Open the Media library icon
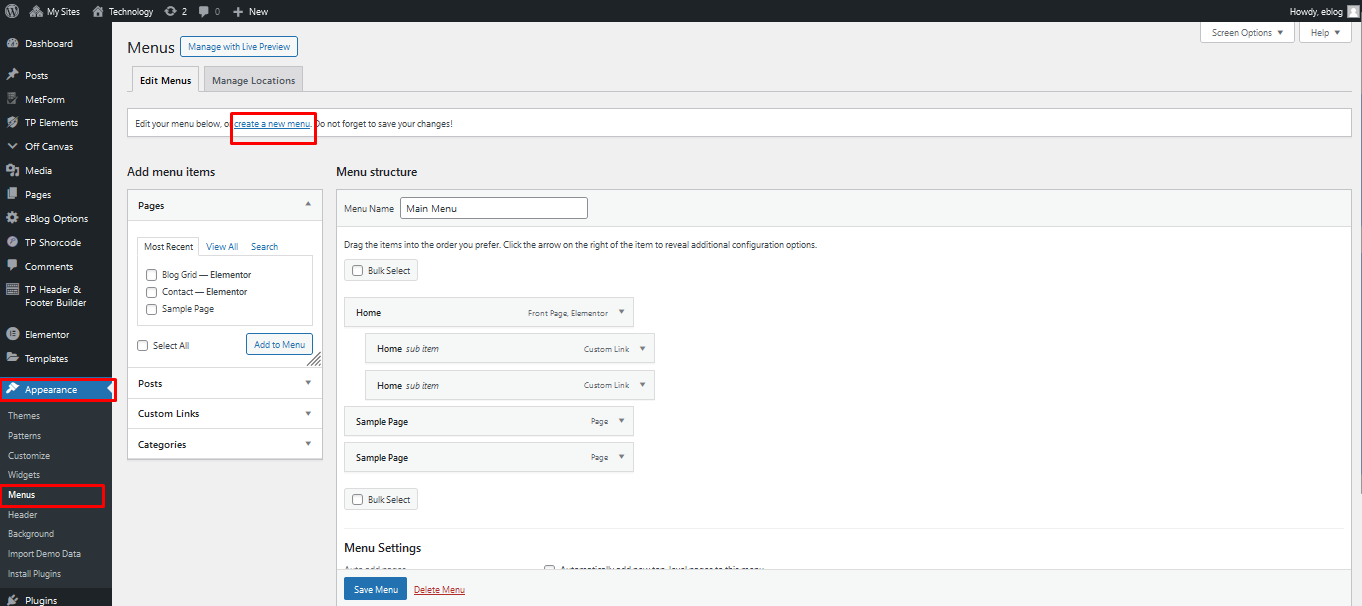This screenshot has height=606, width=1362. tap(12, 171)
